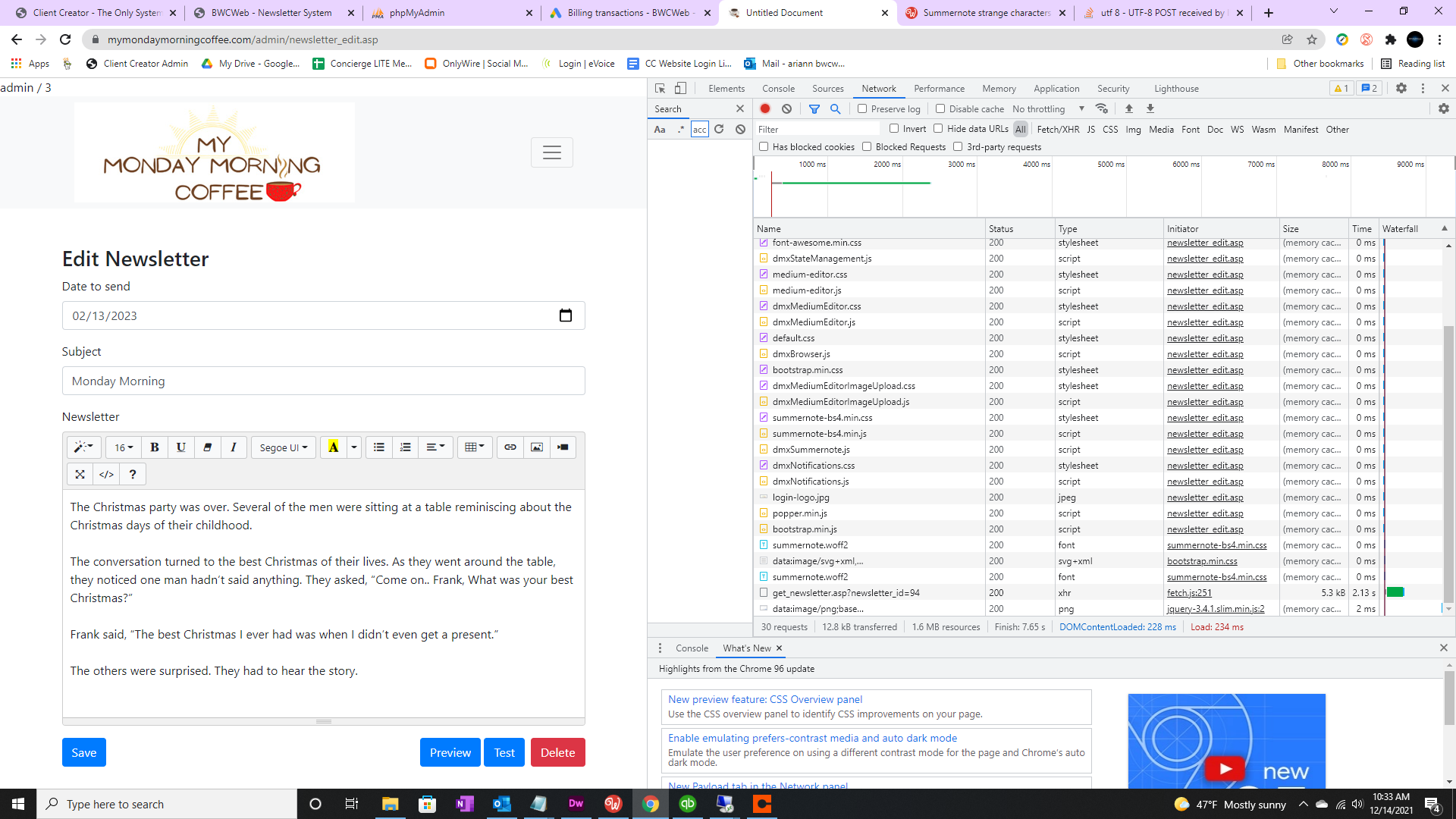Click the import HAR file upload icon

coord(1129,109)
